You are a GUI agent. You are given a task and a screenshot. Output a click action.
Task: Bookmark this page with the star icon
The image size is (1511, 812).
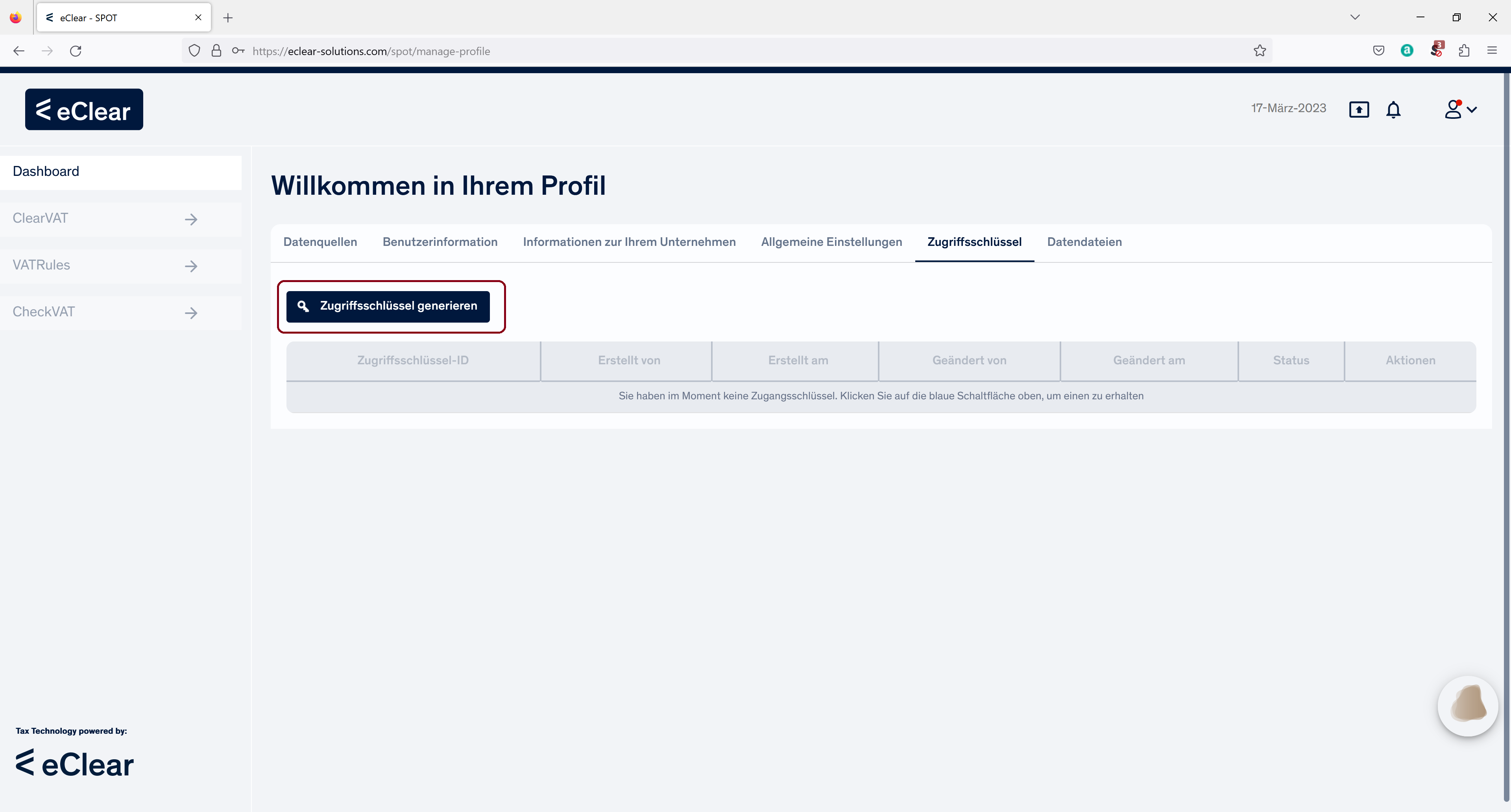click(1259, 51)
